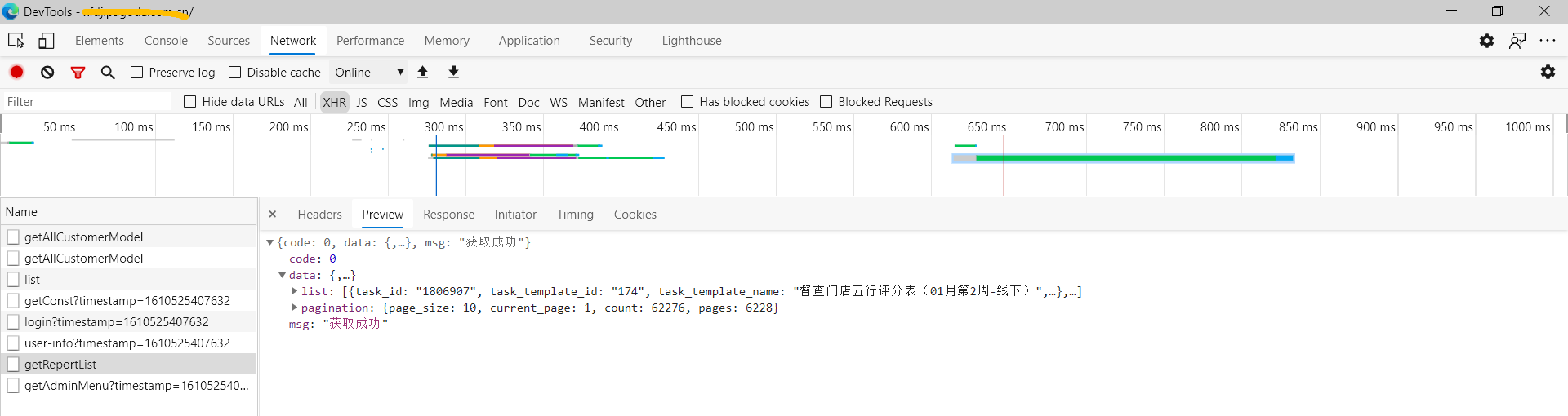Screen dimensions: 1568x416
Task: Expand the pagination object in preview
Action: coord(294,308)
